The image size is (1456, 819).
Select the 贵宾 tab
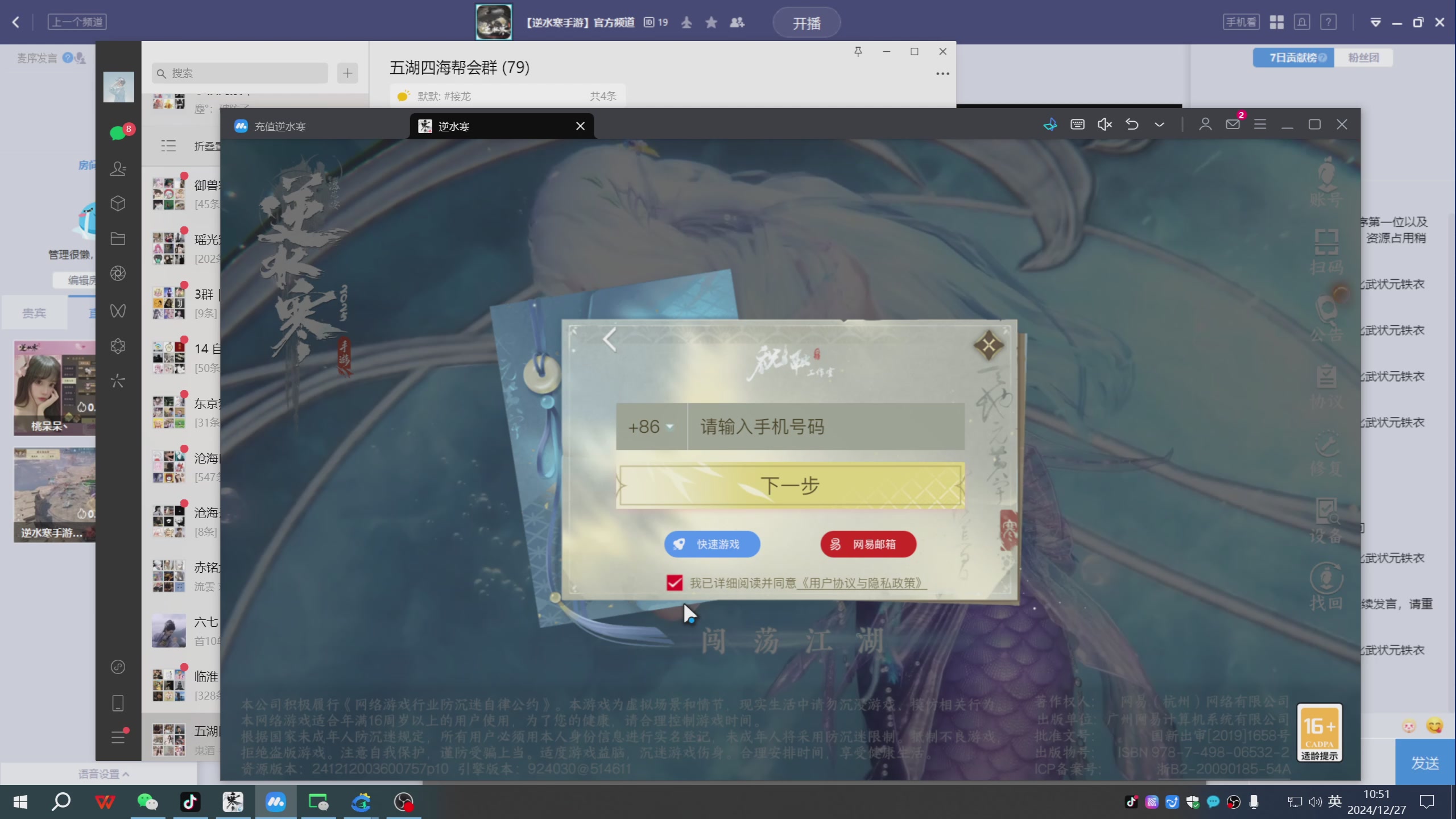(34, 313)
